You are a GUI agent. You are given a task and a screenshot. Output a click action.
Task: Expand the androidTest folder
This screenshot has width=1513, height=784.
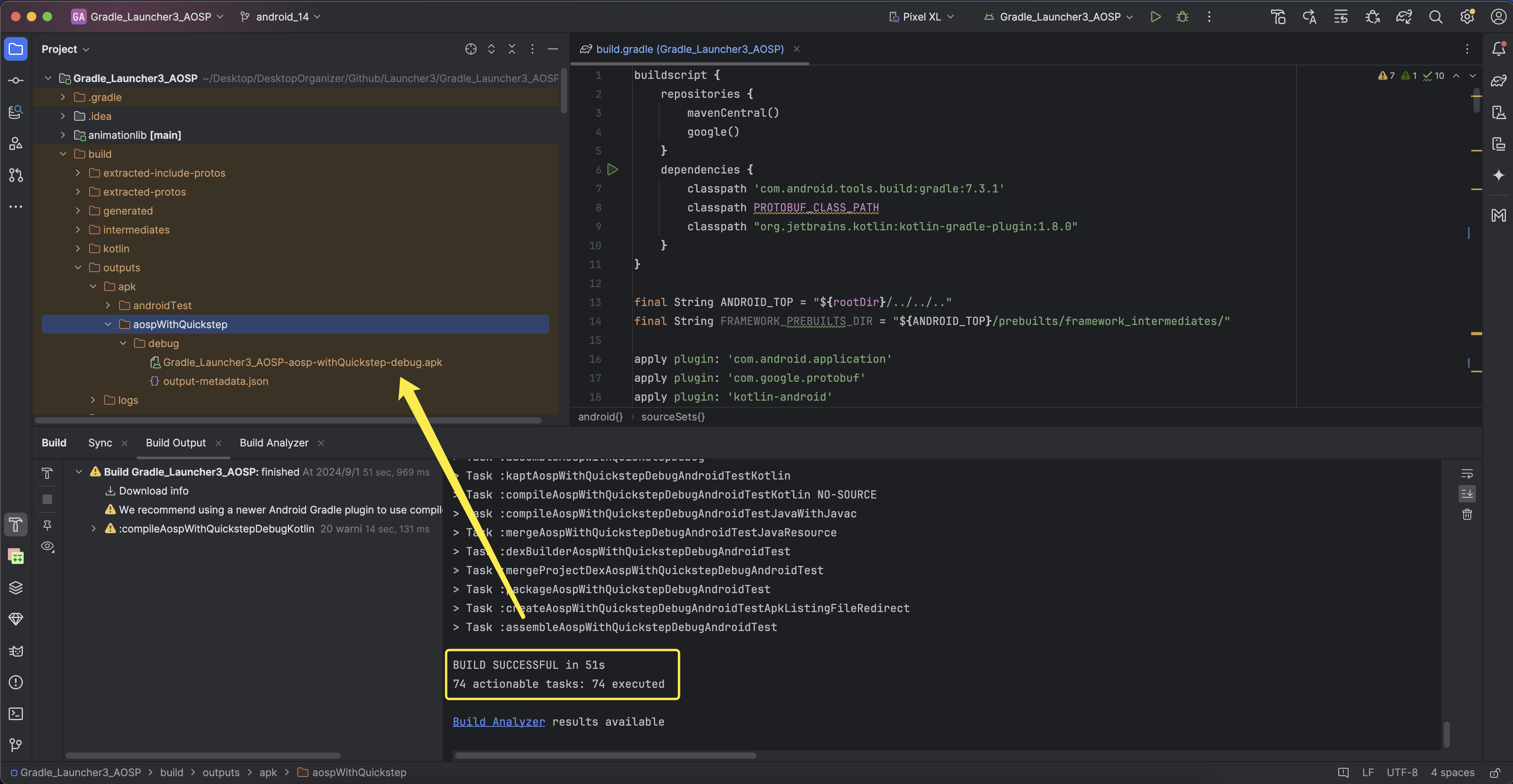click(108, 305)
